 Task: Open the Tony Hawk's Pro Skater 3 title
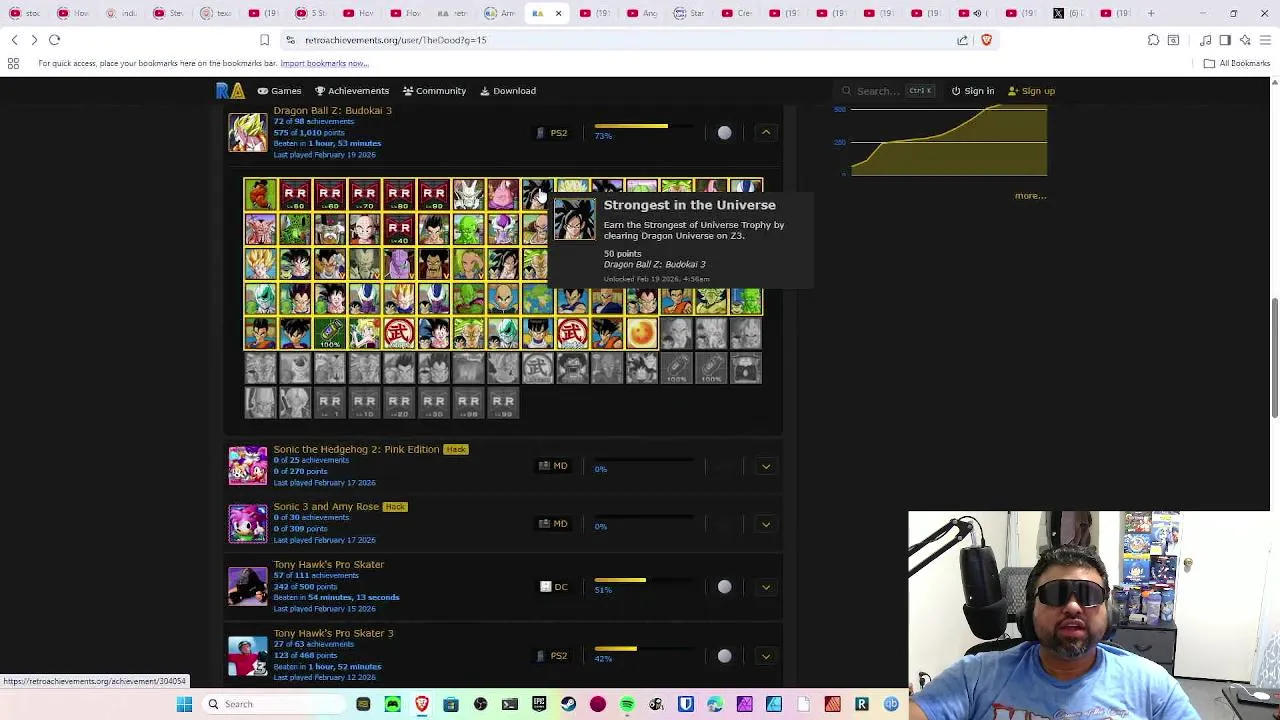(x=333, y=633)
